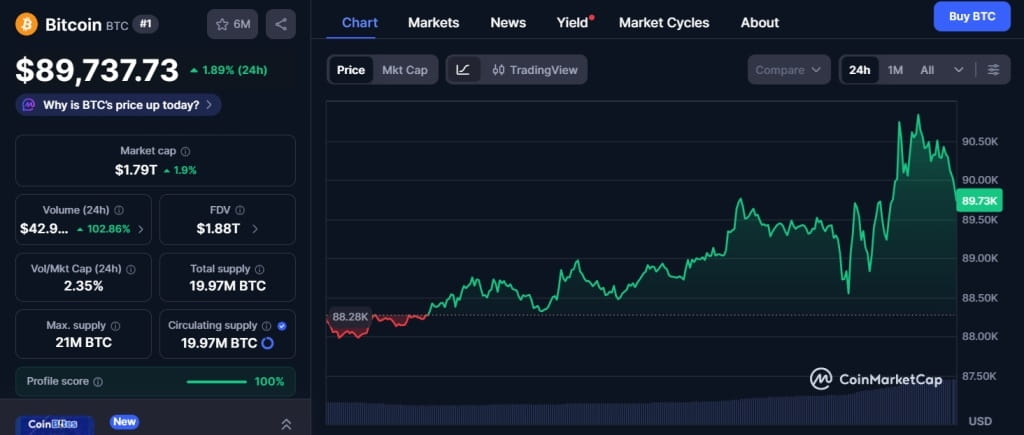
Task: Click the $1.88T FDV value
Action: pos(218,229)
